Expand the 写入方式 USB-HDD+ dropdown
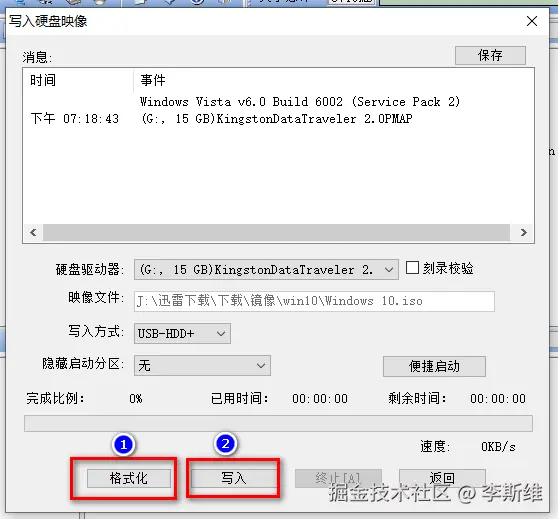 point(182,334)
